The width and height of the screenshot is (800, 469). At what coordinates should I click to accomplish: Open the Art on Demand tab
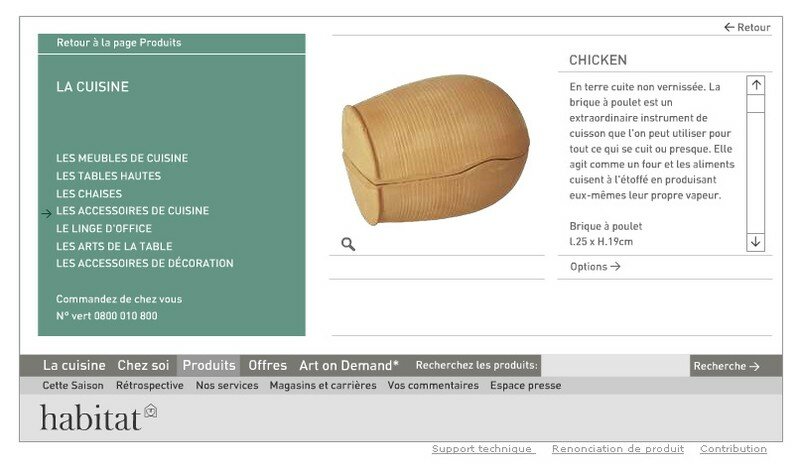click(x=349, y=365)
